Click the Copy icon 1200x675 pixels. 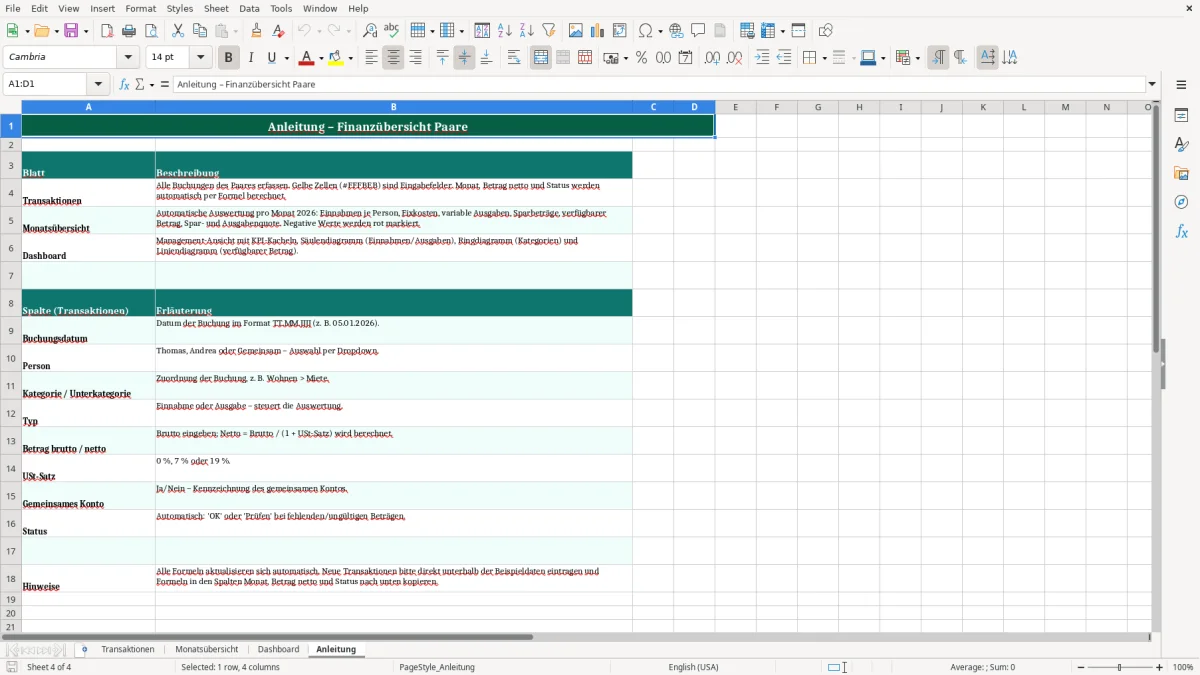(x=199, y=31)
